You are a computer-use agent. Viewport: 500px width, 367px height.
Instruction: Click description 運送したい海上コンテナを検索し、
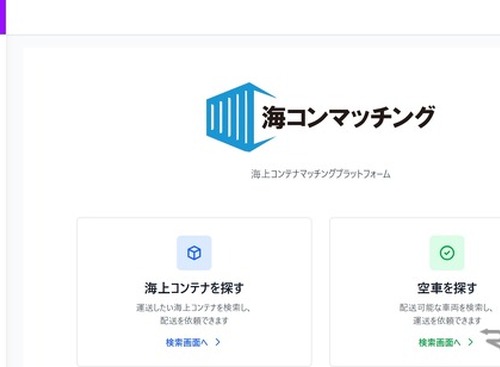(x=194, y=307)
